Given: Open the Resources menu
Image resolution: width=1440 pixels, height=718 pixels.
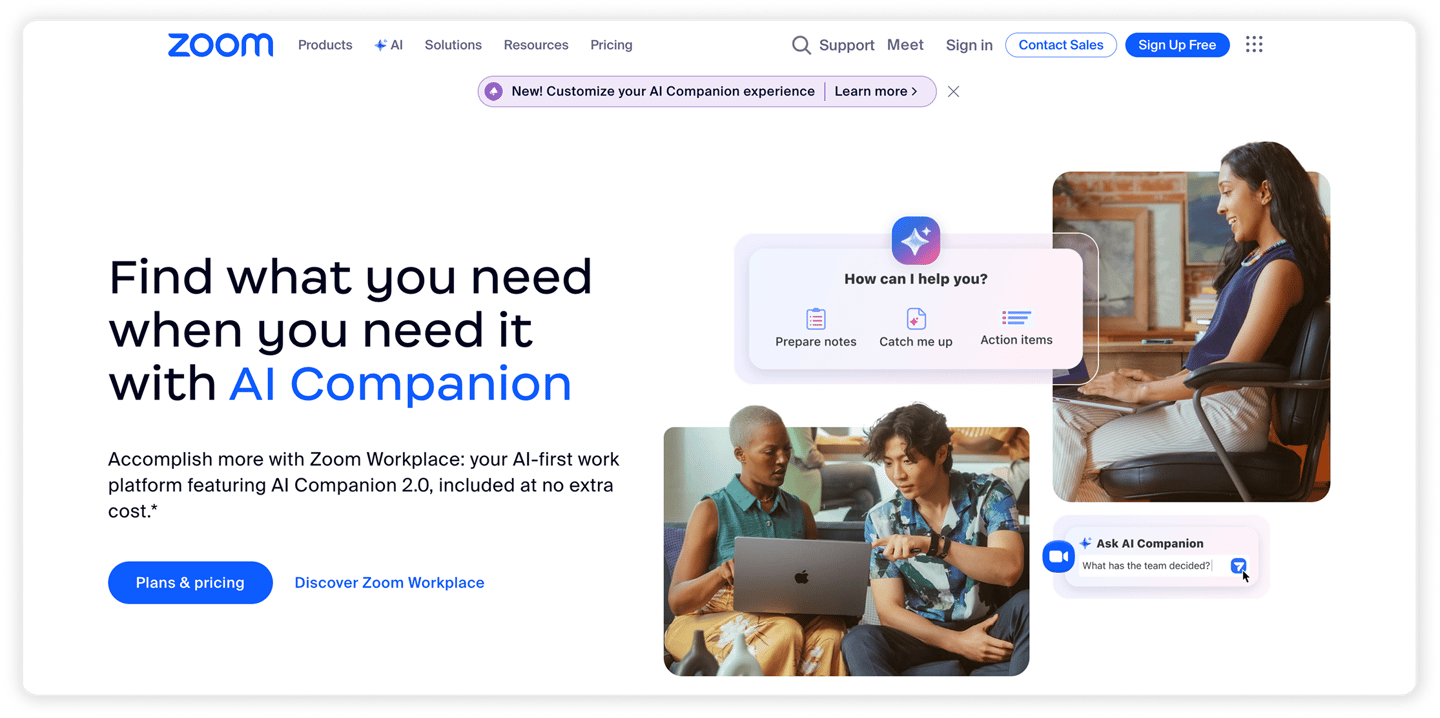Looking at the screenshot, I should coord(536,45).
